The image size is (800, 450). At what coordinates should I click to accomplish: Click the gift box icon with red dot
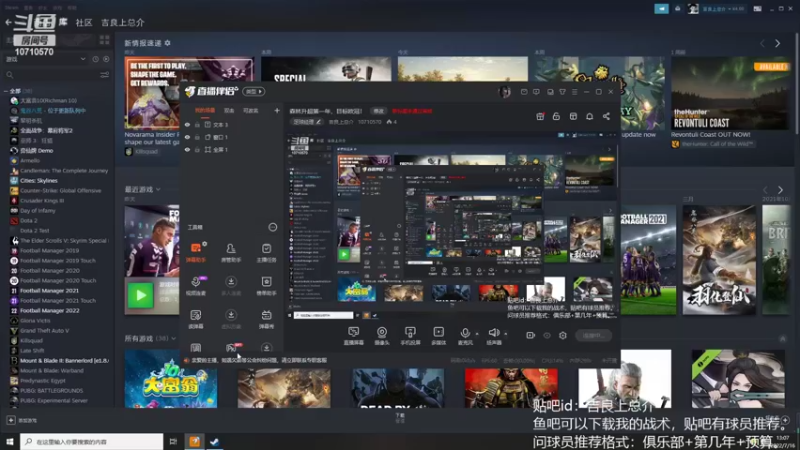tap(540, 116)
